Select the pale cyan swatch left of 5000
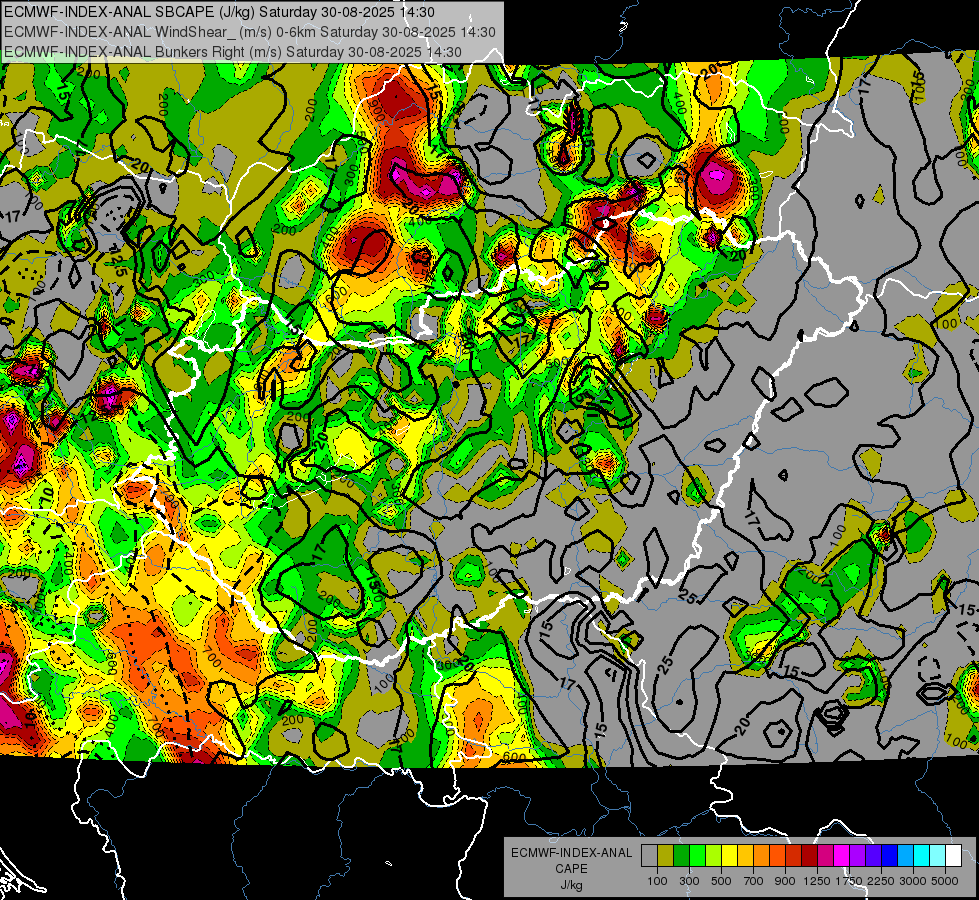This screenshot has width=979, height=900. pyautogui.click(x=938, y=856)
